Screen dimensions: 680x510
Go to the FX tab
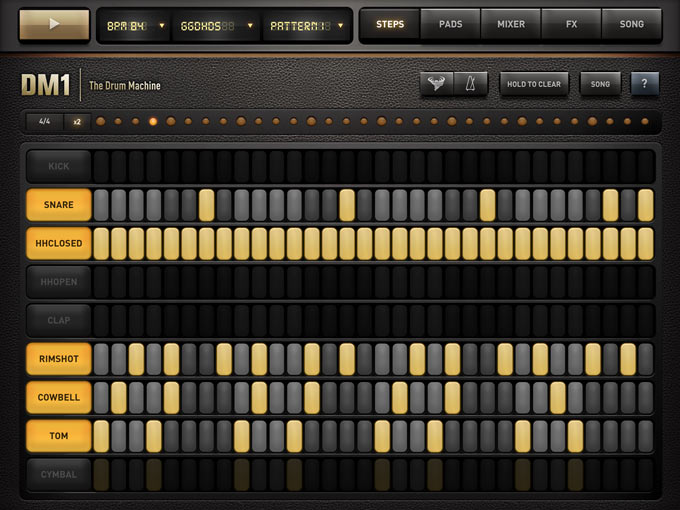pos(571,24)
